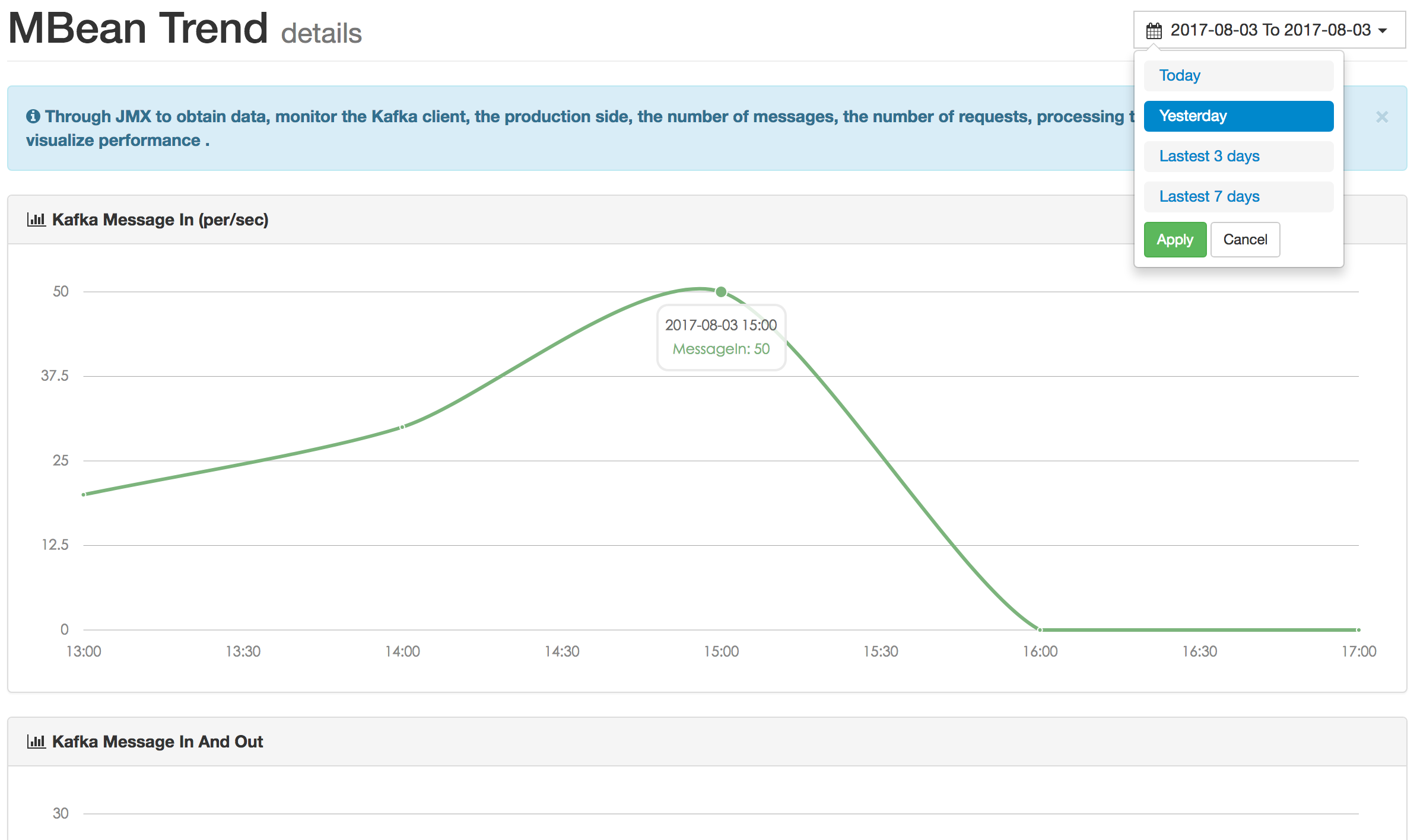
Task: Click the 16:00 data point on chart
Action: pos(1040,629)
